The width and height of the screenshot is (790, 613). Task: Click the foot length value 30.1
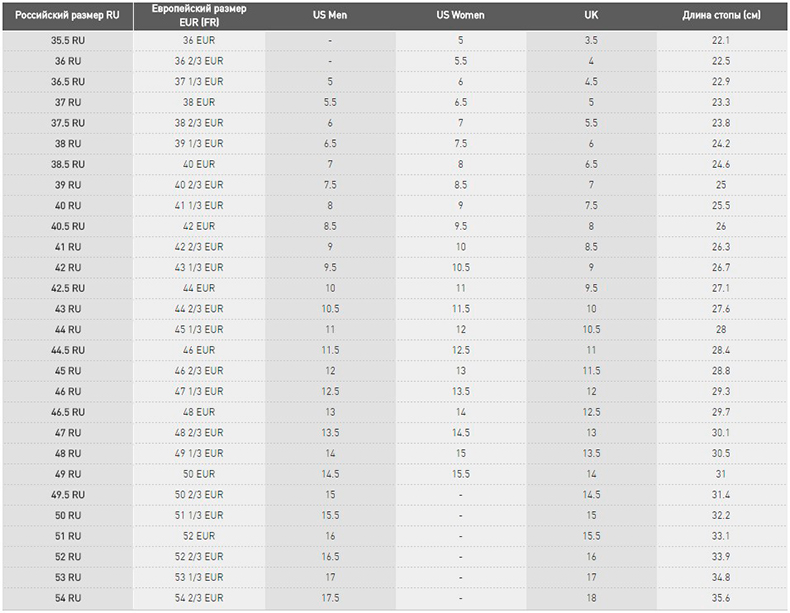coord(721,433)
